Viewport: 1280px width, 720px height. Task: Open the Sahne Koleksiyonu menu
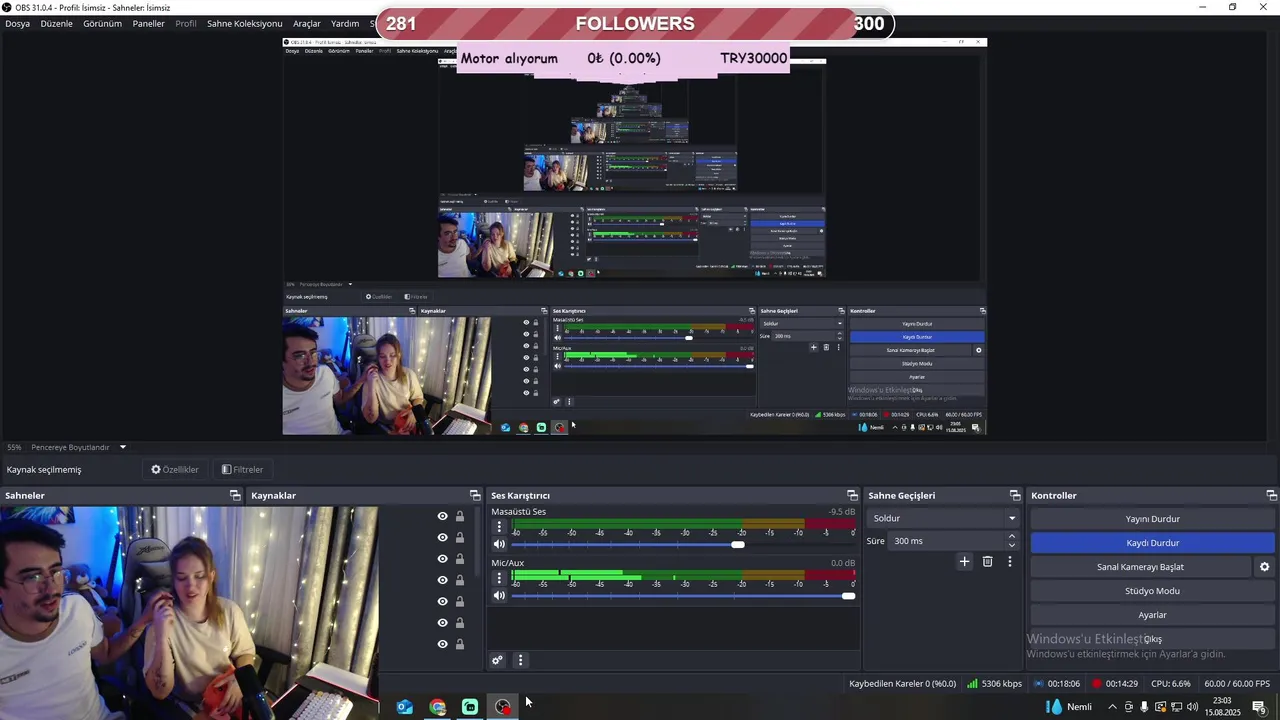(x=244, y=23)
